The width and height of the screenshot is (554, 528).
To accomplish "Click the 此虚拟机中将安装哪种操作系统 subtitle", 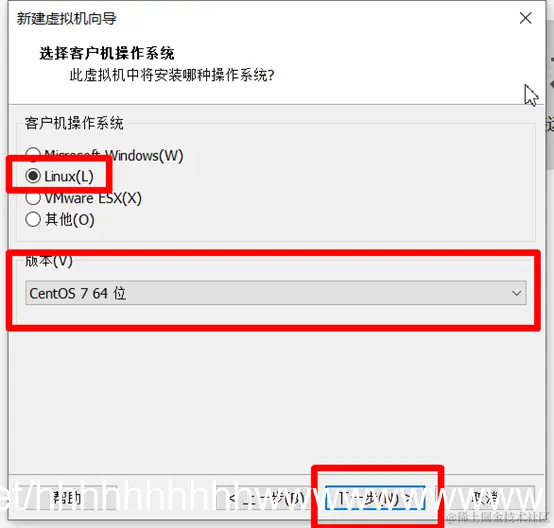I will [x=172, y=75].
